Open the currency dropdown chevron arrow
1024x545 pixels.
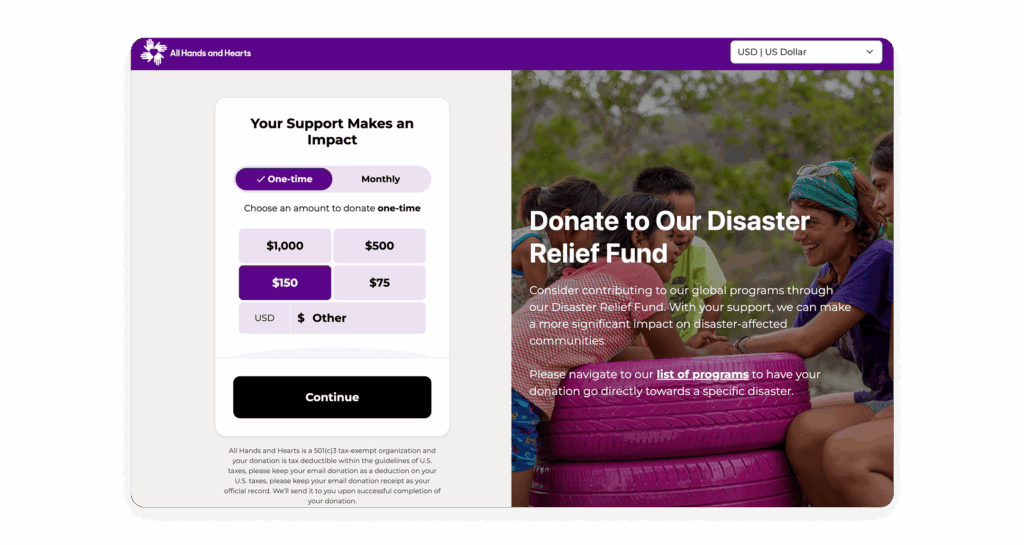click(869, 52)
